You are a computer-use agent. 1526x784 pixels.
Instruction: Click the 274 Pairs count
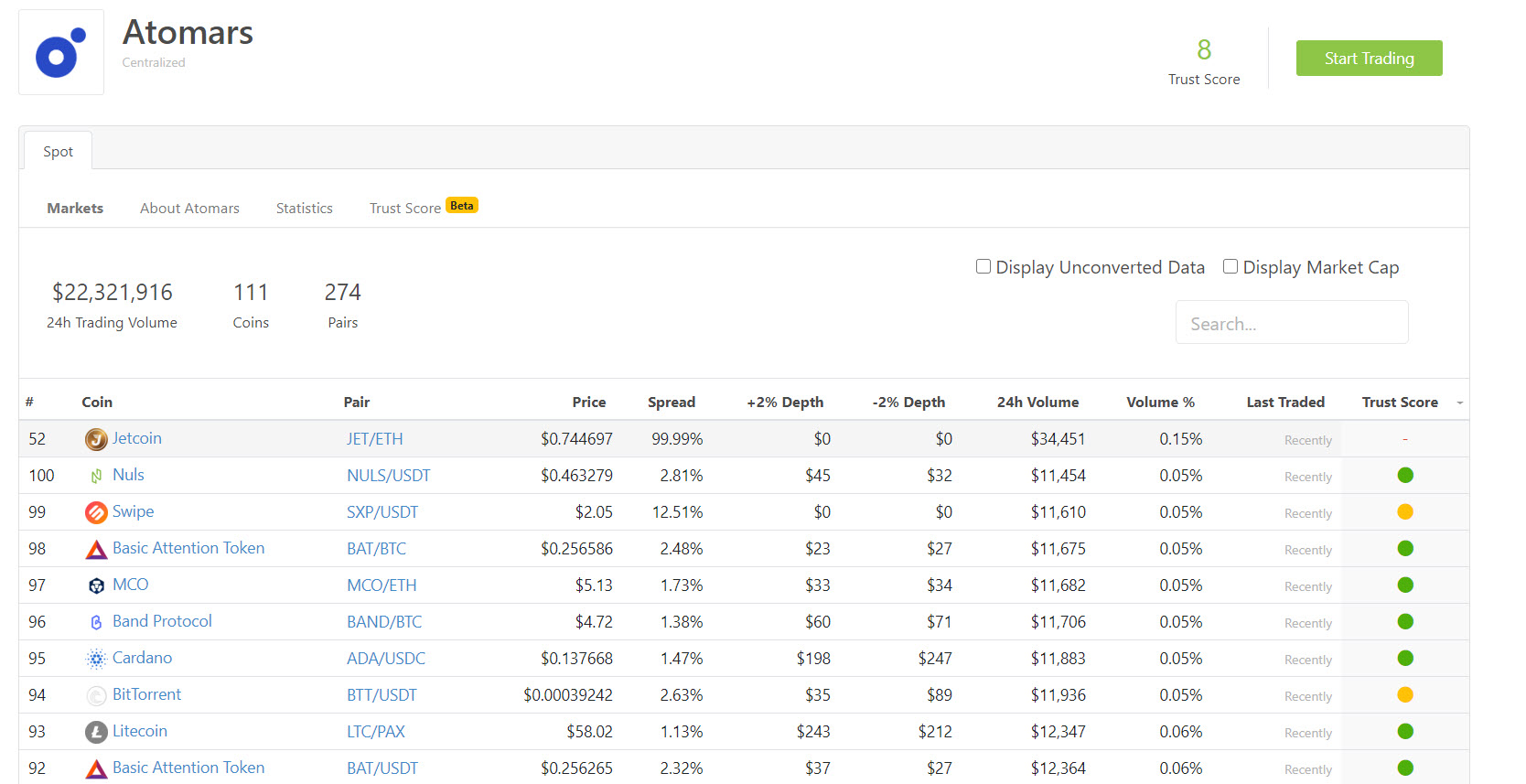(x=343, y=293)
